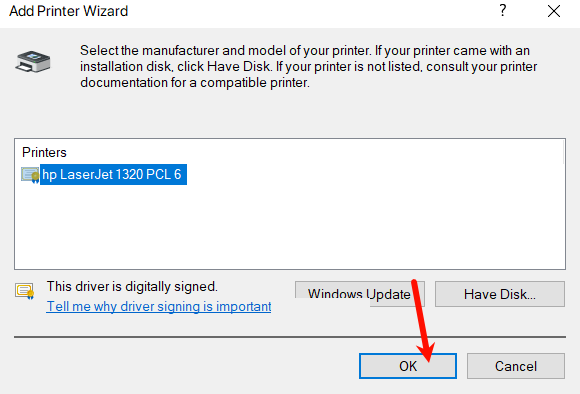
Task: Close the Add Printer Wizard dialog
Action: (554, 11)
